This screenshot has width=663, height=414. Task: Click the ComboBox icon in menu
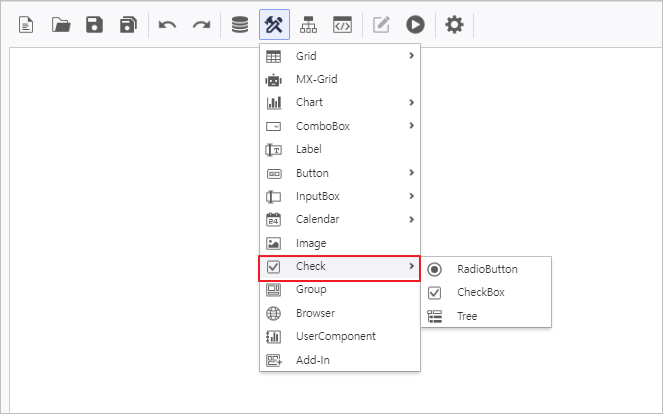[x=273, y=126]
